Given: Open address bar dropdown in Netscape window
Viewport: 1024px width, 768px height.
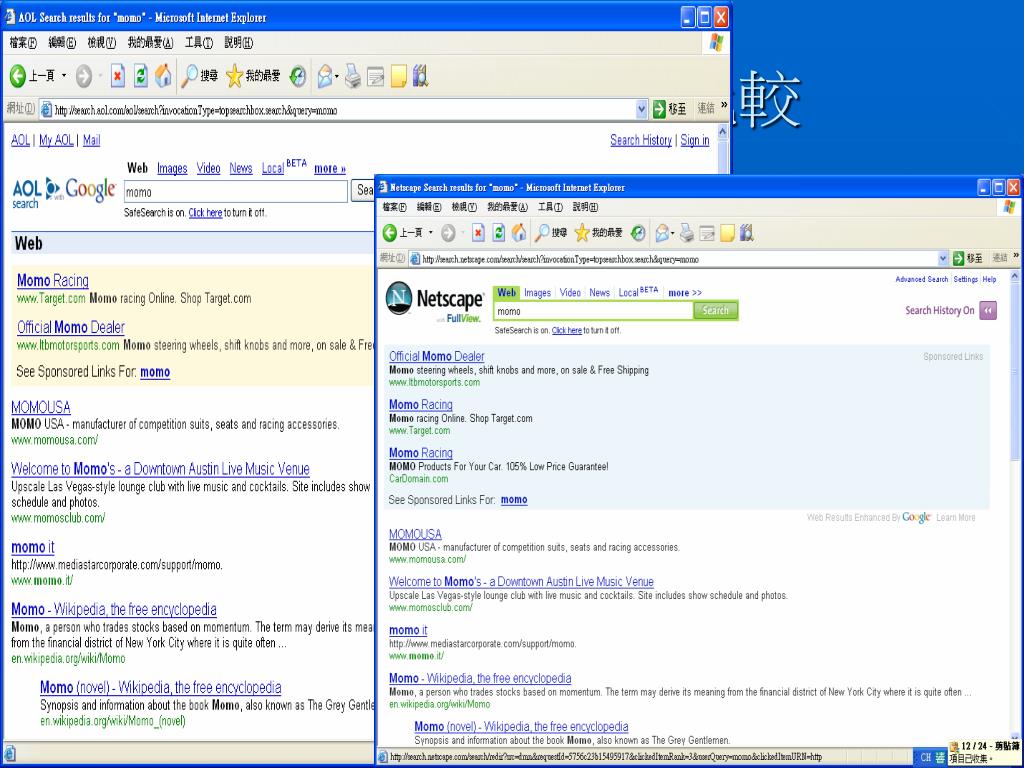Looking at the screenshot, I should [942, 259].
